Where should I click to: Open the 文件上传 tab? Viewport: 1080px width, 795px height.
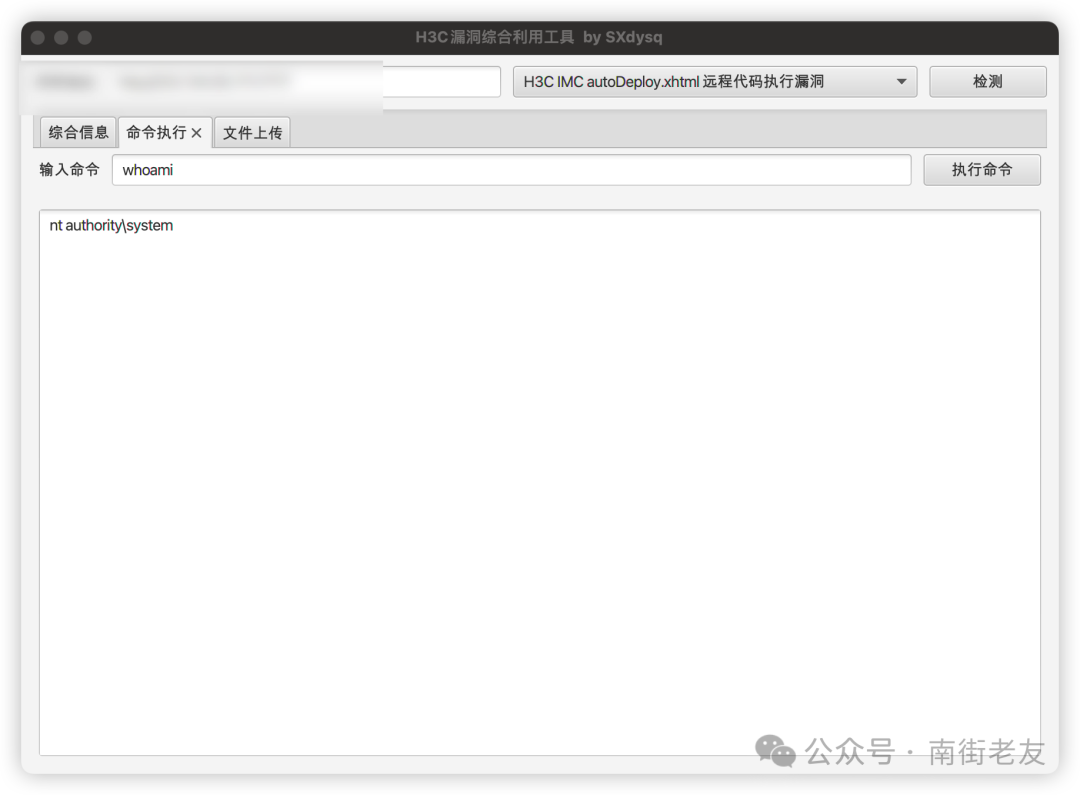coord(252,132)
